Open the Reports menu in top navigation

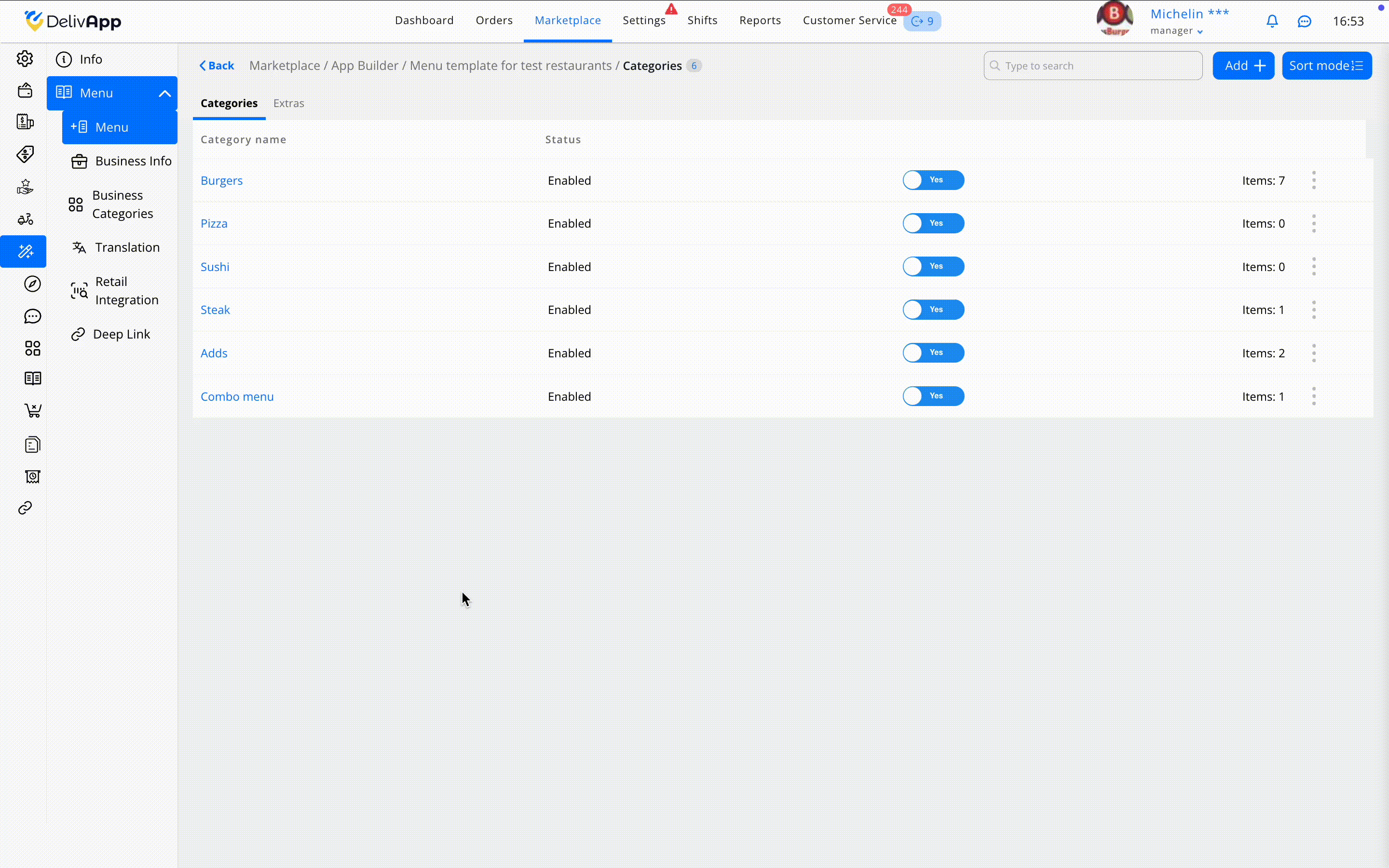pyautogui.click(x=760, y=21)
